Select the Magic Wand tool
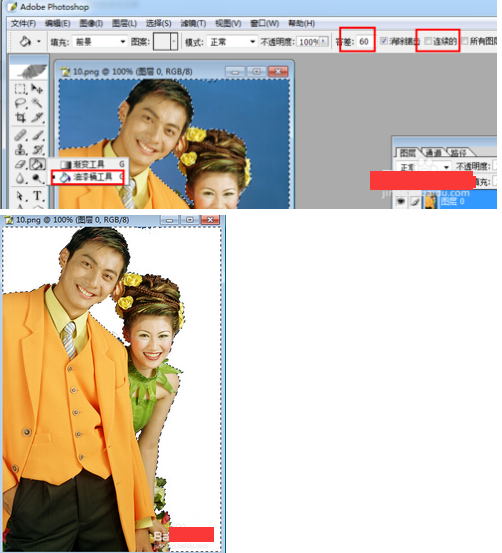The width and height of the screenshot is (502, 553). [37, 103]
